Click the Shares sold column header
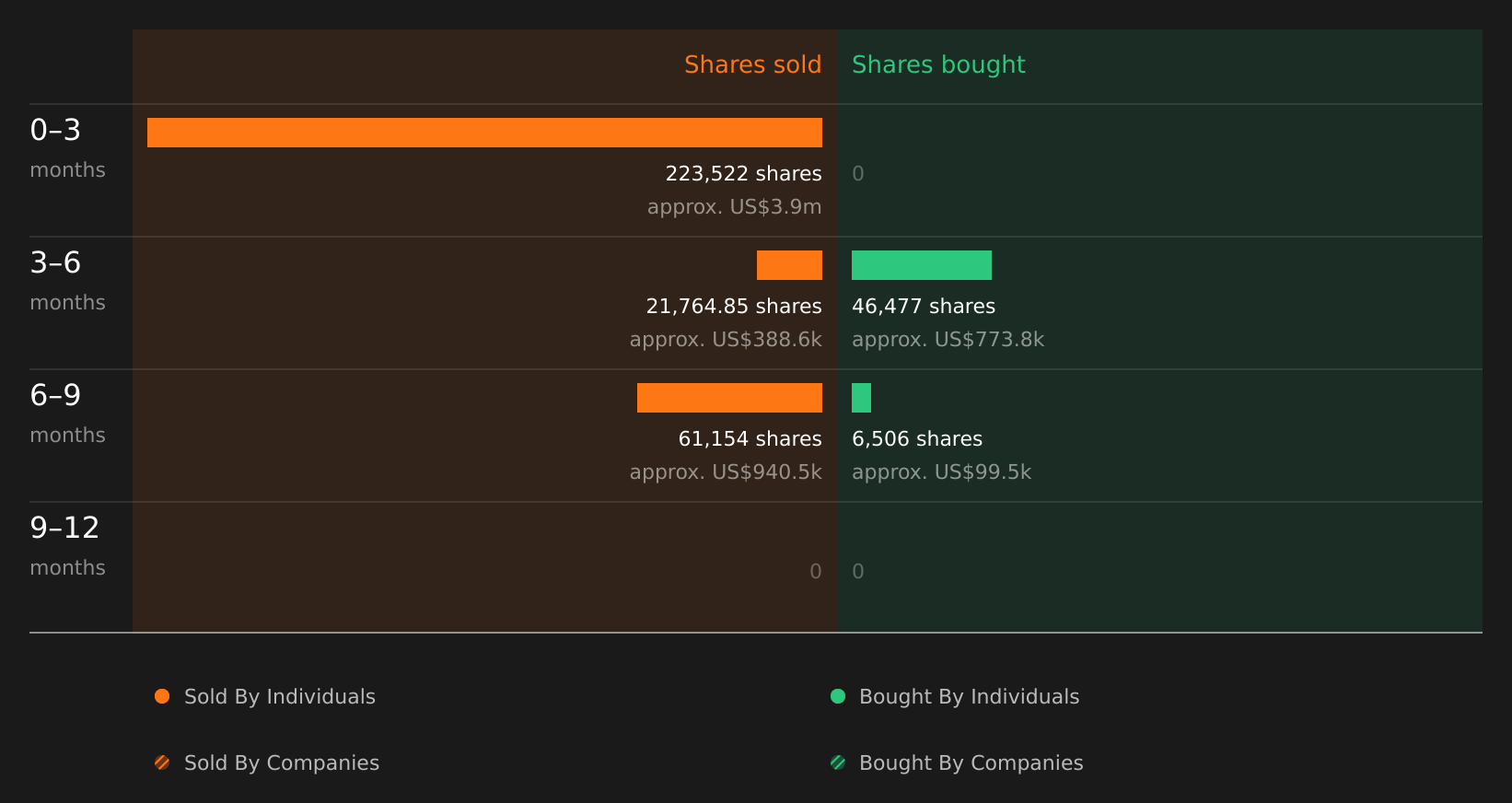The height and width of the screenshot is (803, 1512). pos(752,64)
